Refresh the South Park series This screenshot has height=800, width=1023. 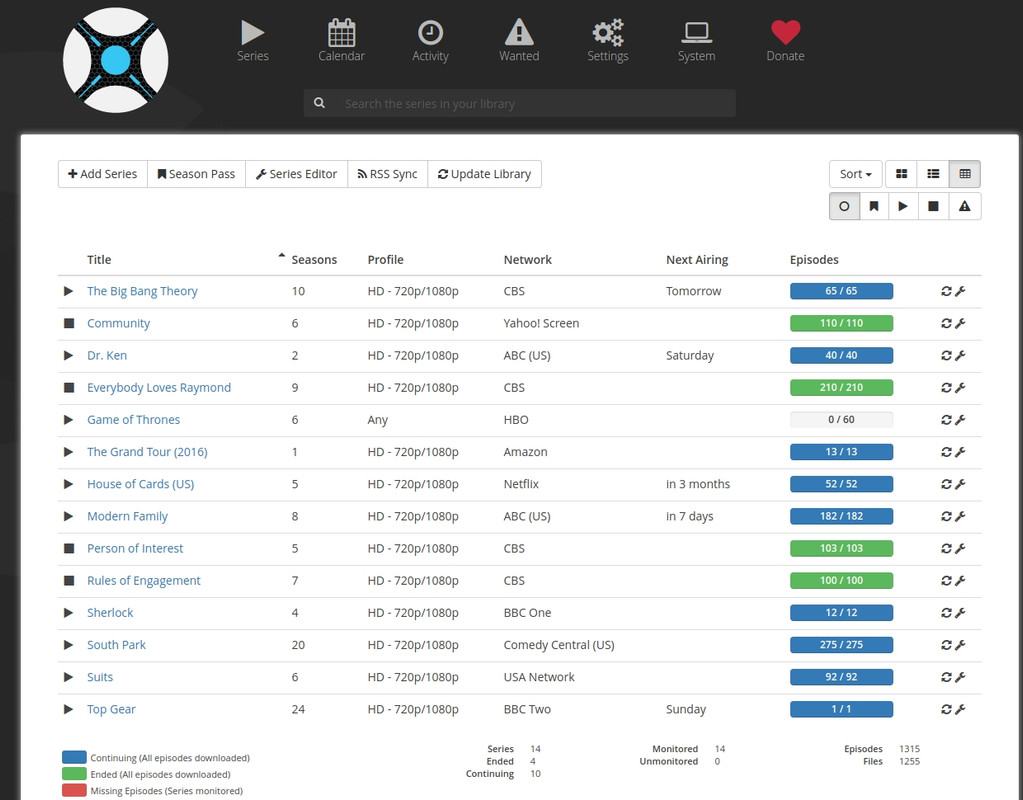click(x=946, y=645)
